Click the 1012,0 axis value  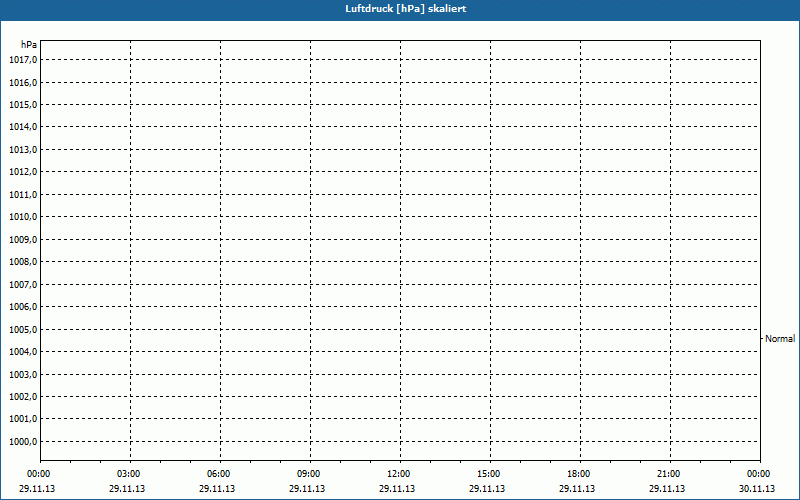[x=23, y=172]
